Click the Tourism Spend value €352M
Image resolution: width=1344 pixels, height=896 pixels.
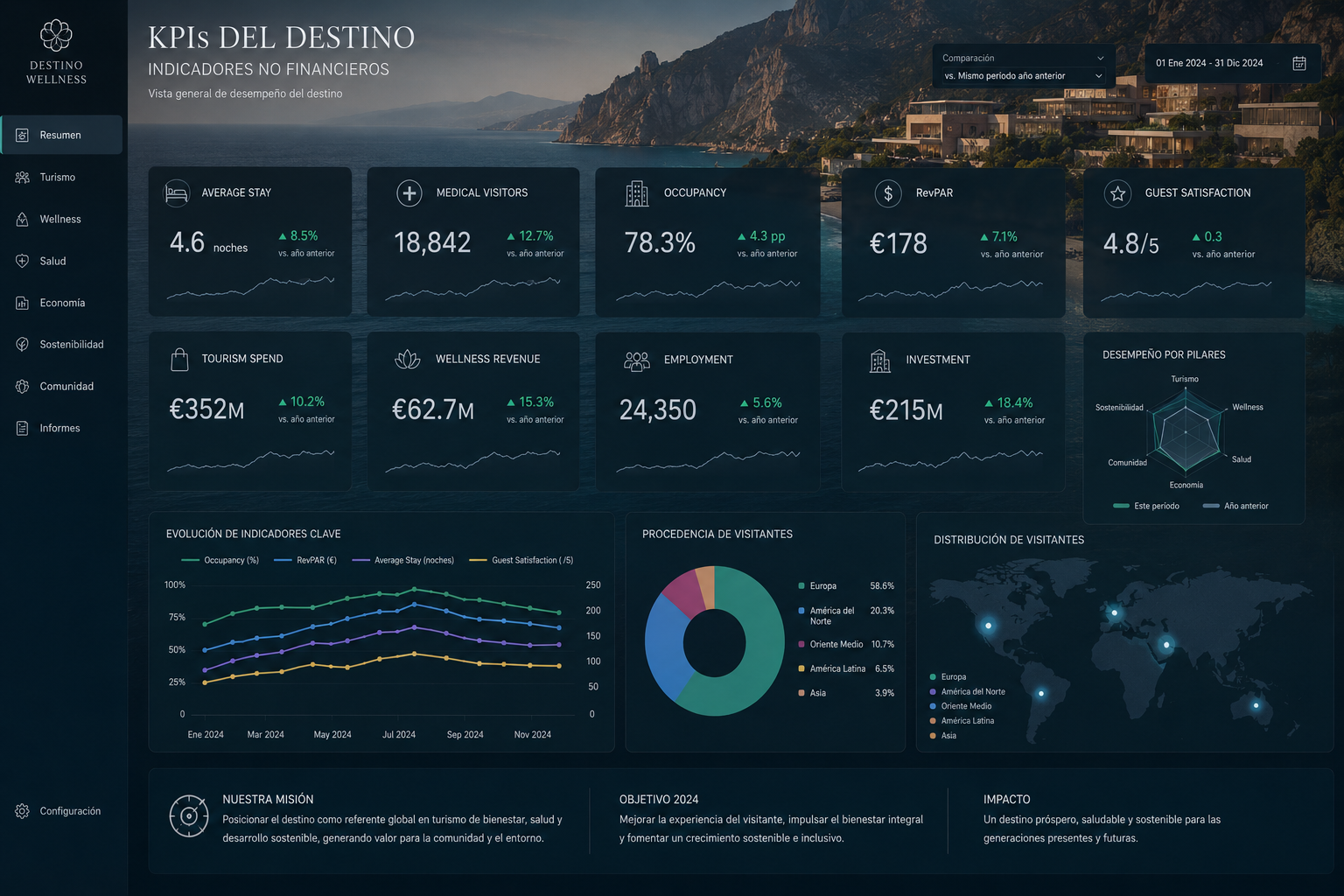tap(206, 409)
